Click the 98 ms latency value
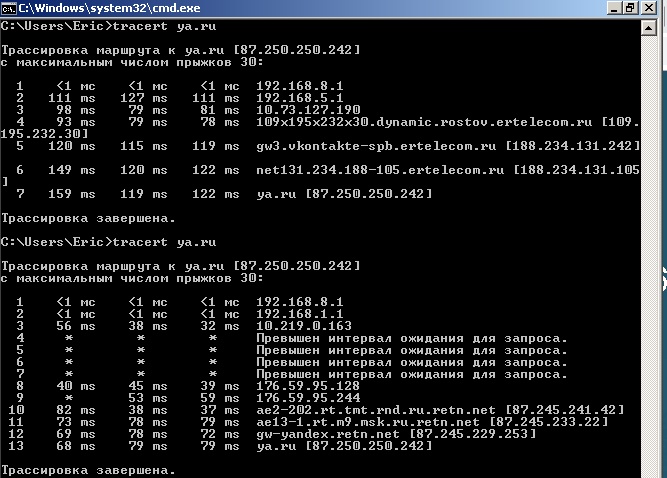Image resolution: width=667 pixels, height=478 pixels. 76,110
